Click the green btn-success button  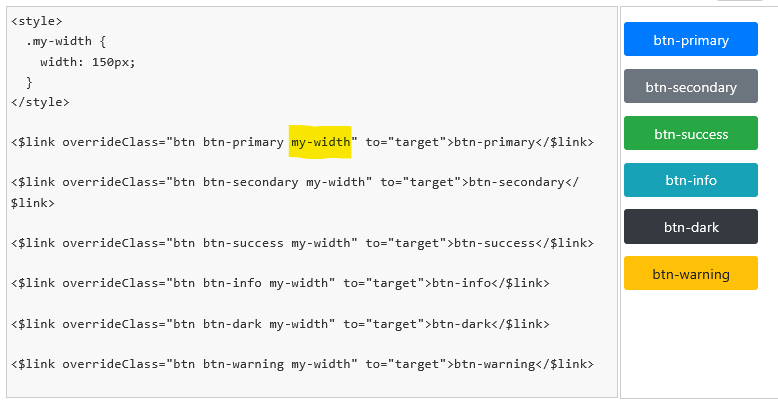(691, 133)
